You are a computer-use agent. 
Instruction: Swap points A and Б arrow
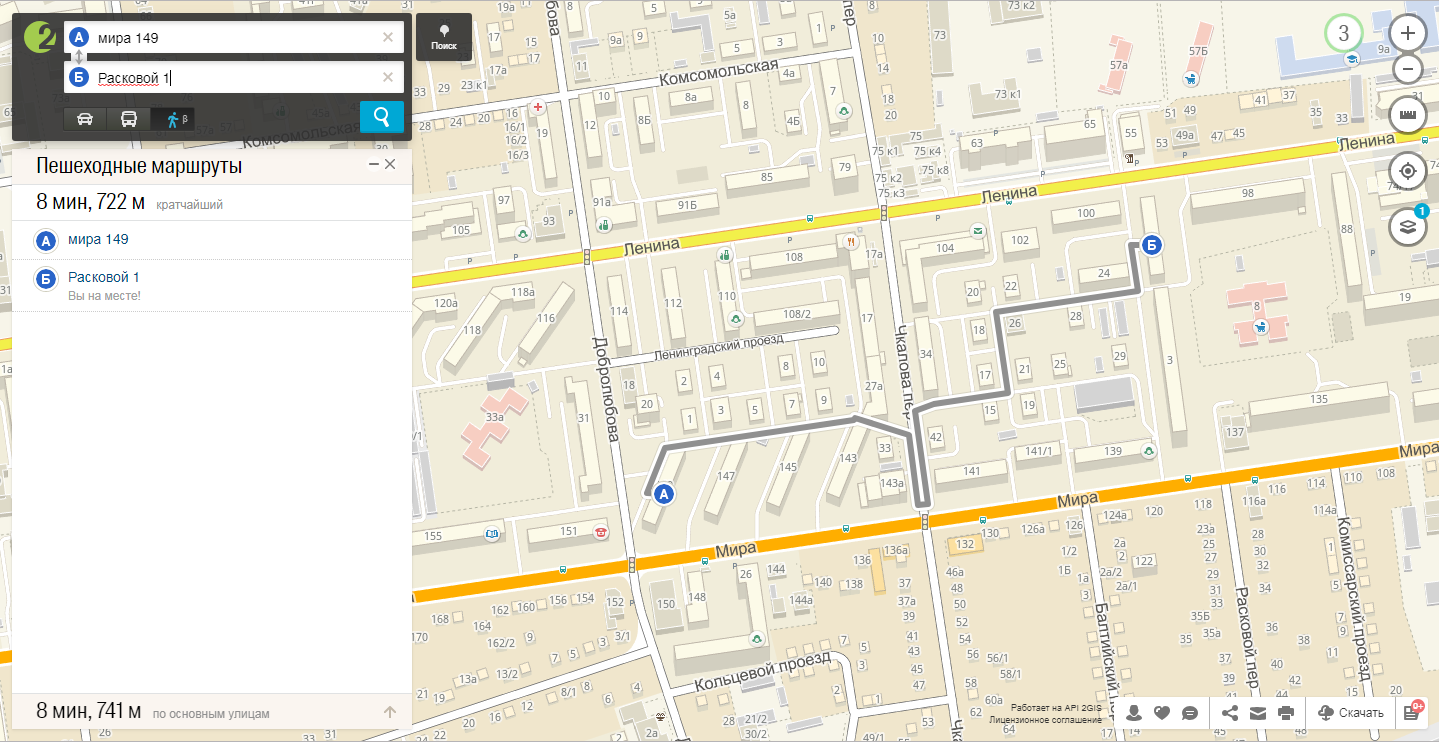point(79,58)
